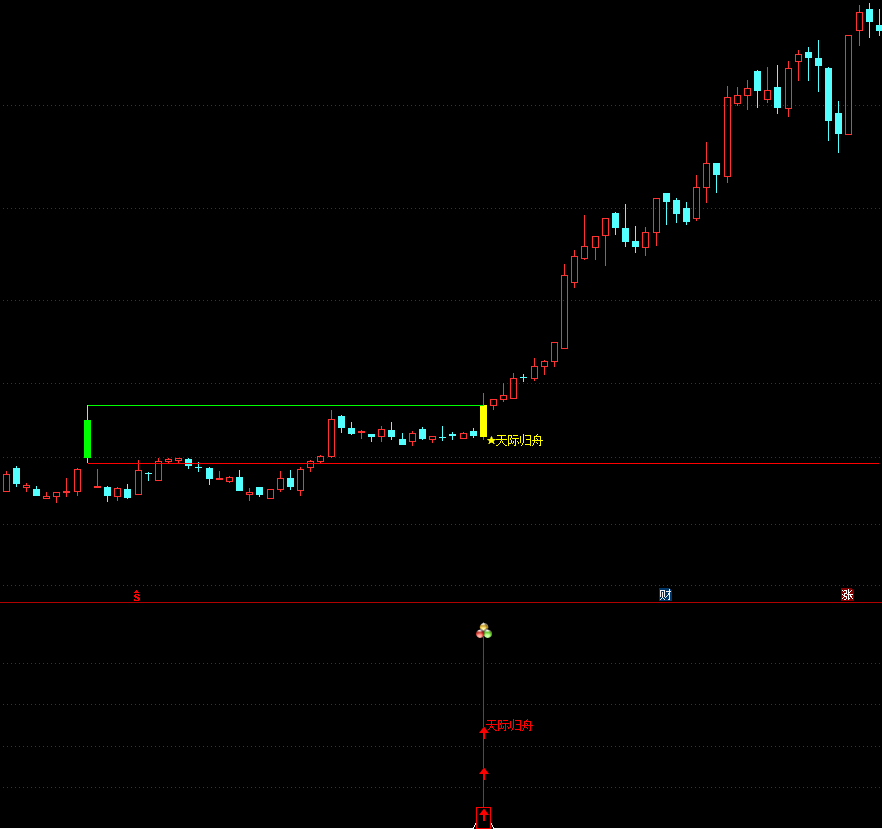Select the large cyan candle near right edge
The width and height of the screenshot is (882, 829).
point(828,94)
